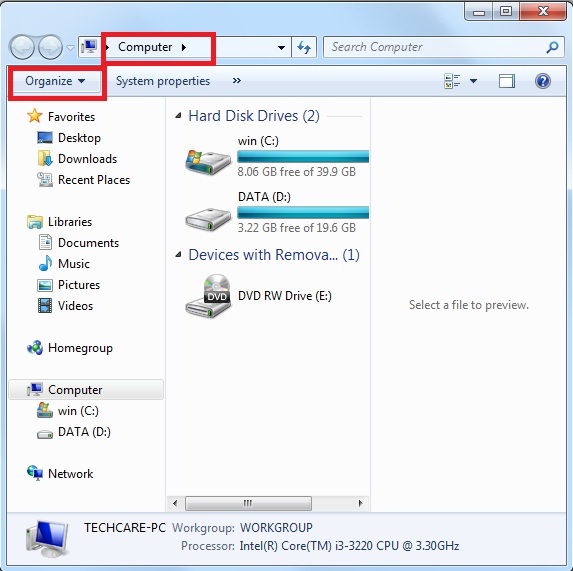573x571 pixels.
Task: Select the win (C:) hard drive icon
Action: coord(208,161)
